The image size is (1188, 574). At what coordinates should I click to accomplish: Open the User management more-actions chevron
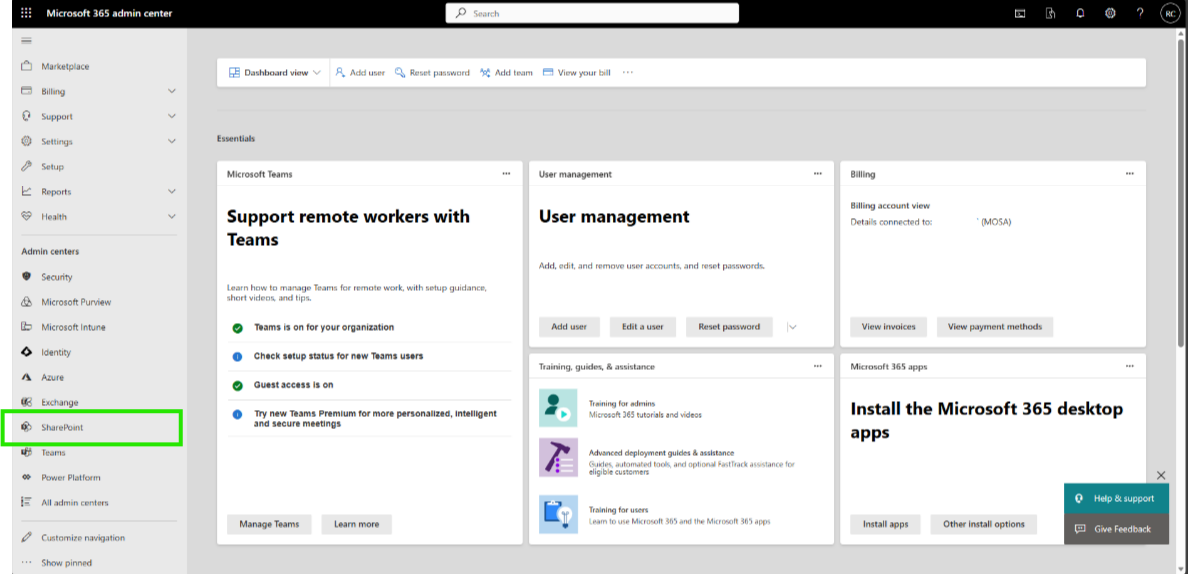792,327
